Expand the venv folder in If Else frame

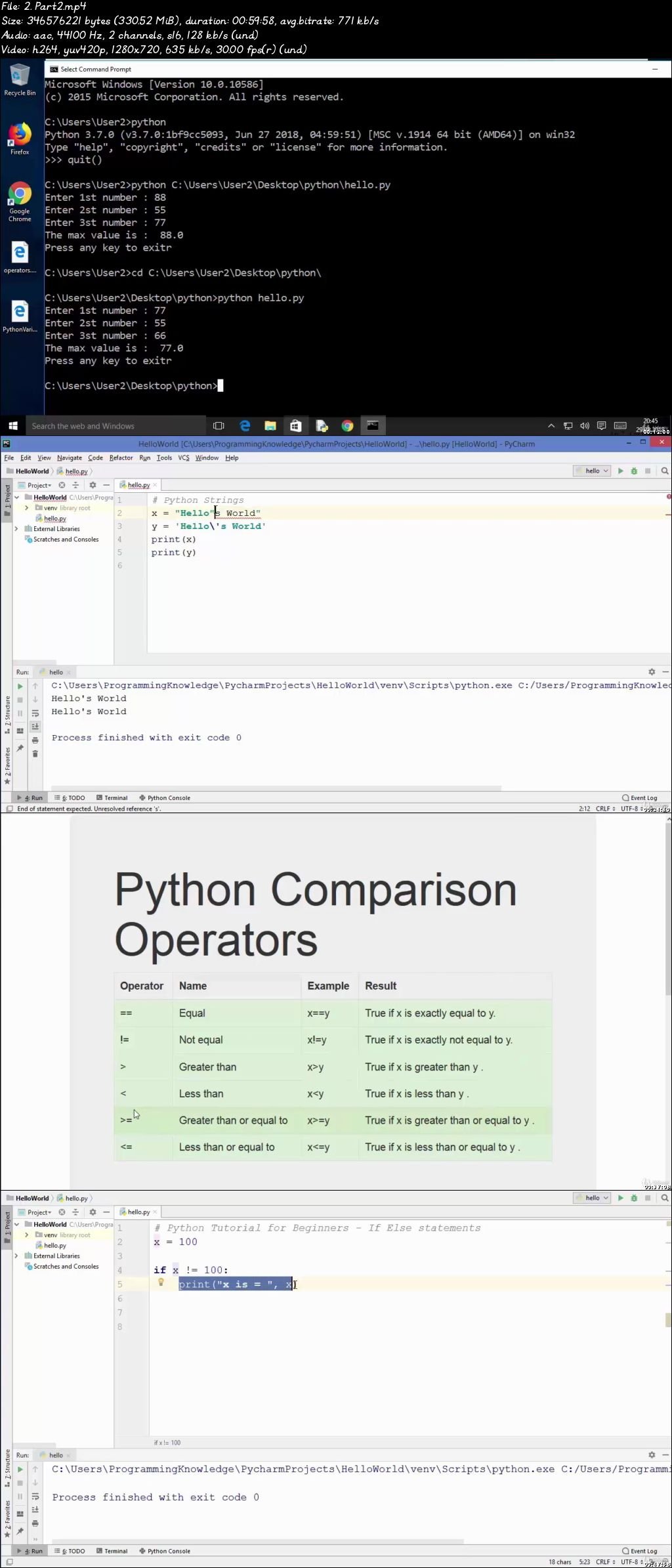point(27,1235)
